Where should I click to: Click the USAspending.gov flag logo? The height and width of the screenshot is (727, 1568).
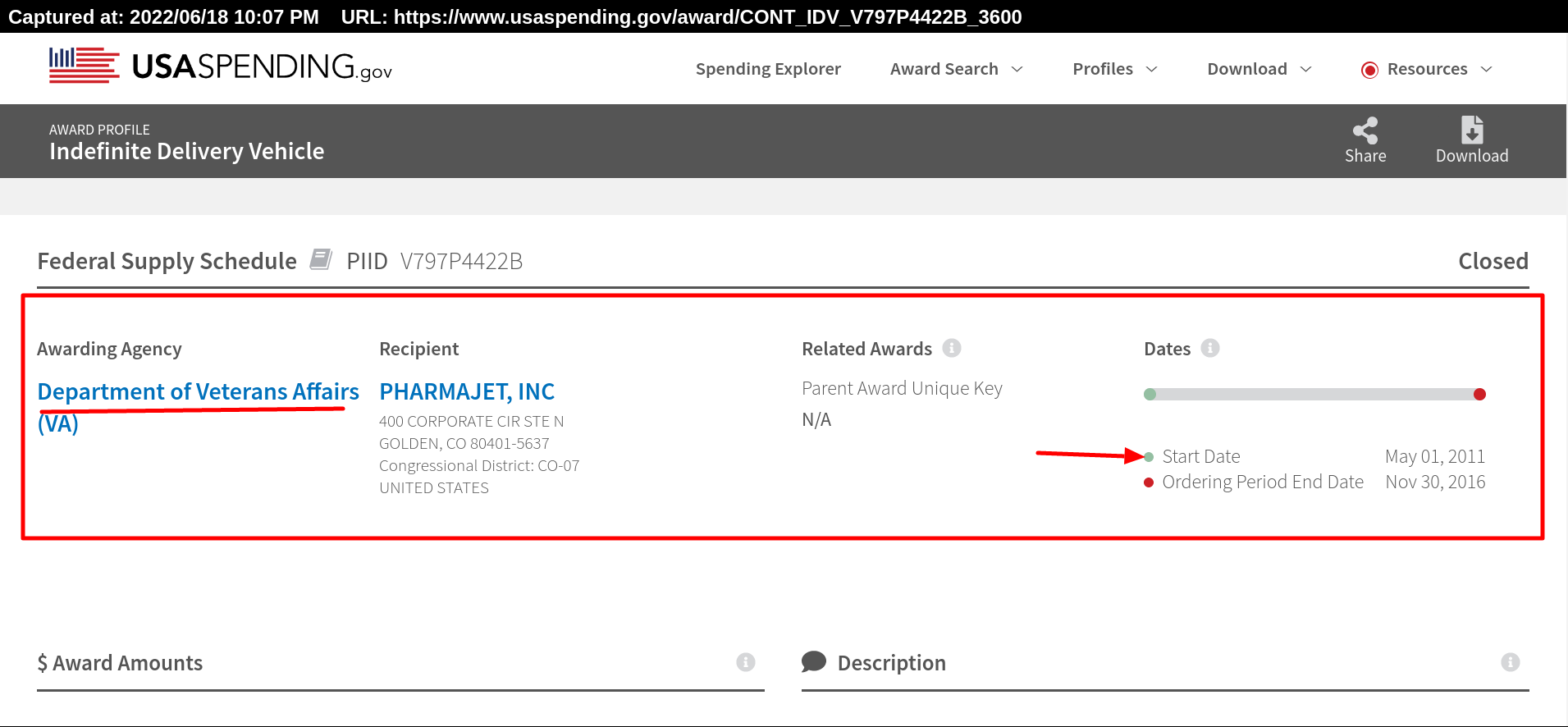(84, 66)
